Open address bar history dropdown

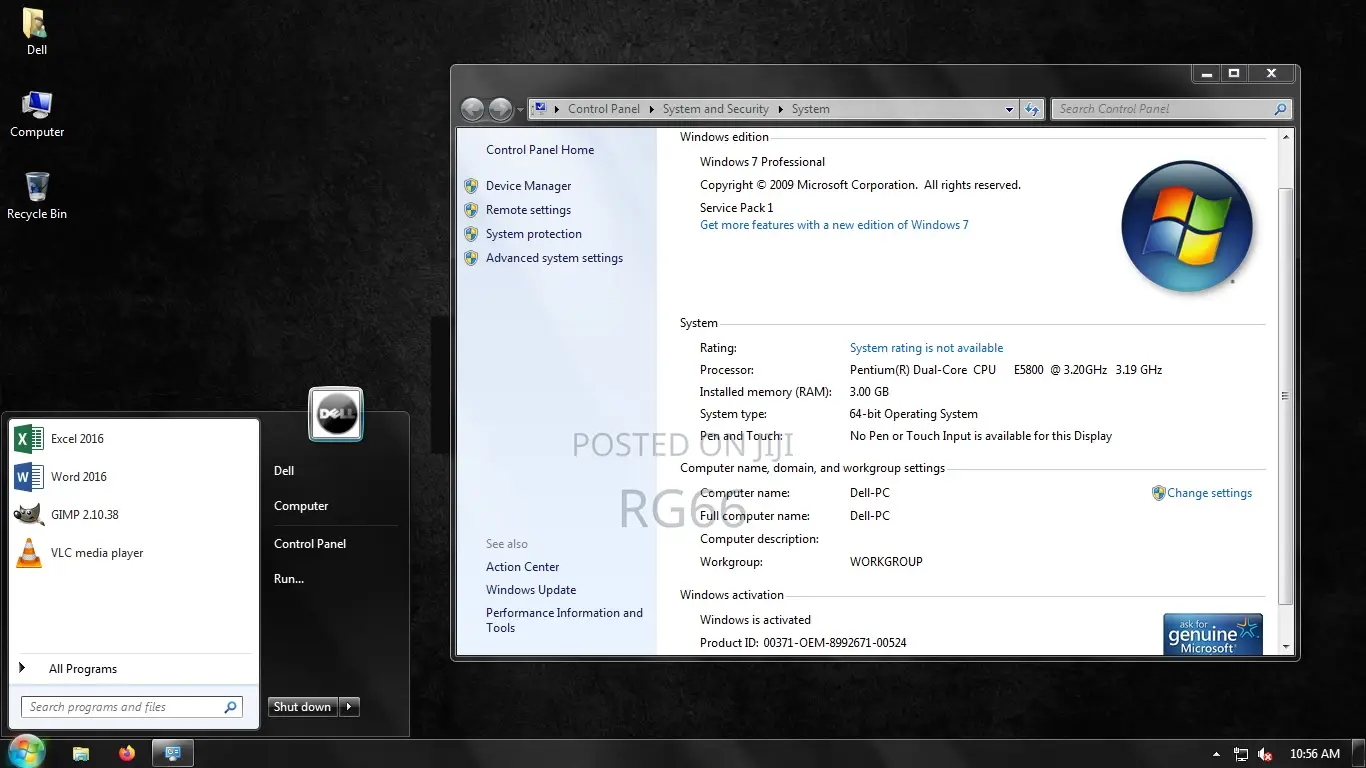(1009, 109)
